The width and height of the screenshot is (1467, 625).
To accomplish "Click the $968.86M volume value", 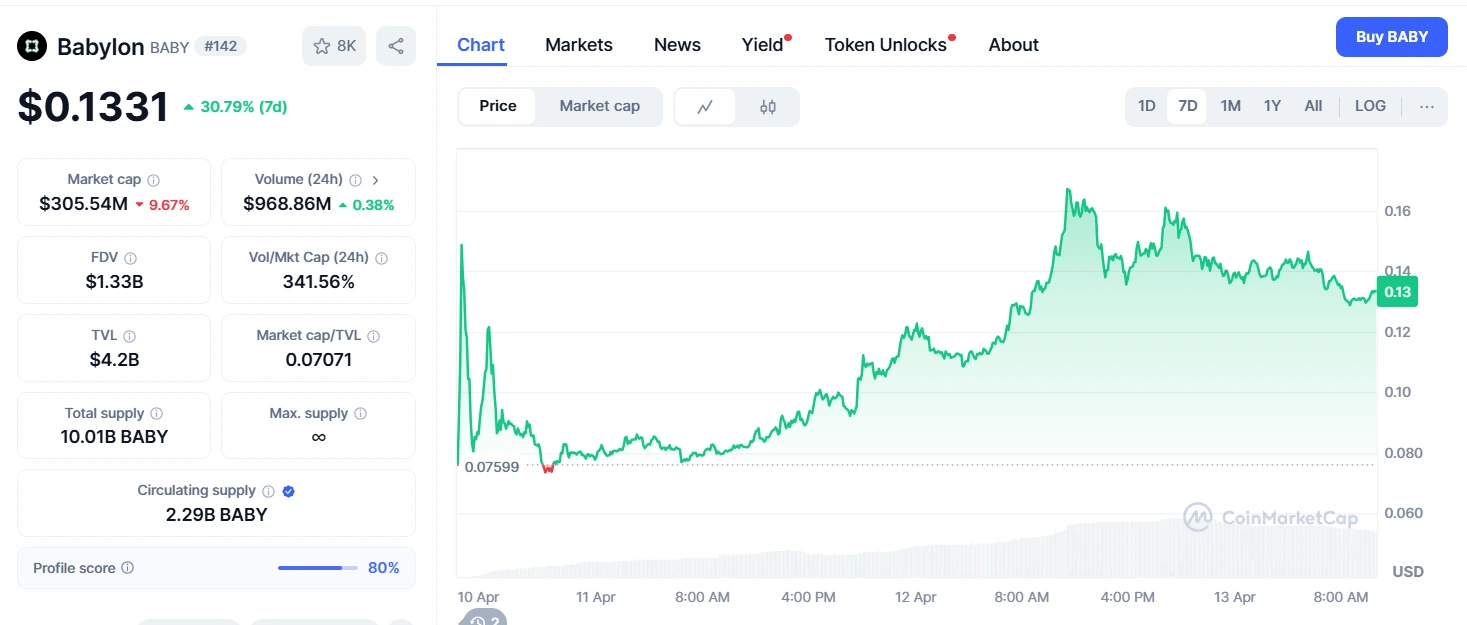I will [287, 204].
